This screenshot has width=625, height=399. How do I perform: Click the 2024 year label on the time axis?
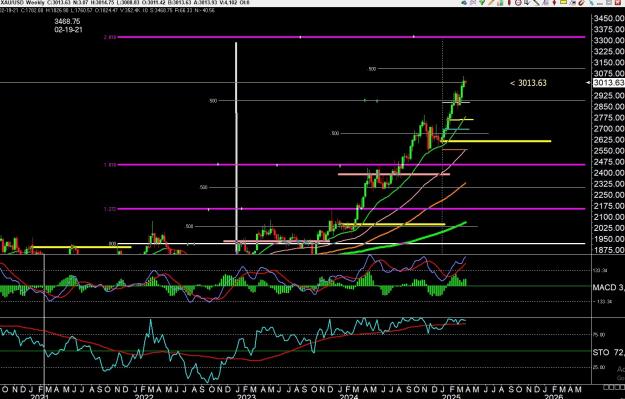[x=349, y=396]
